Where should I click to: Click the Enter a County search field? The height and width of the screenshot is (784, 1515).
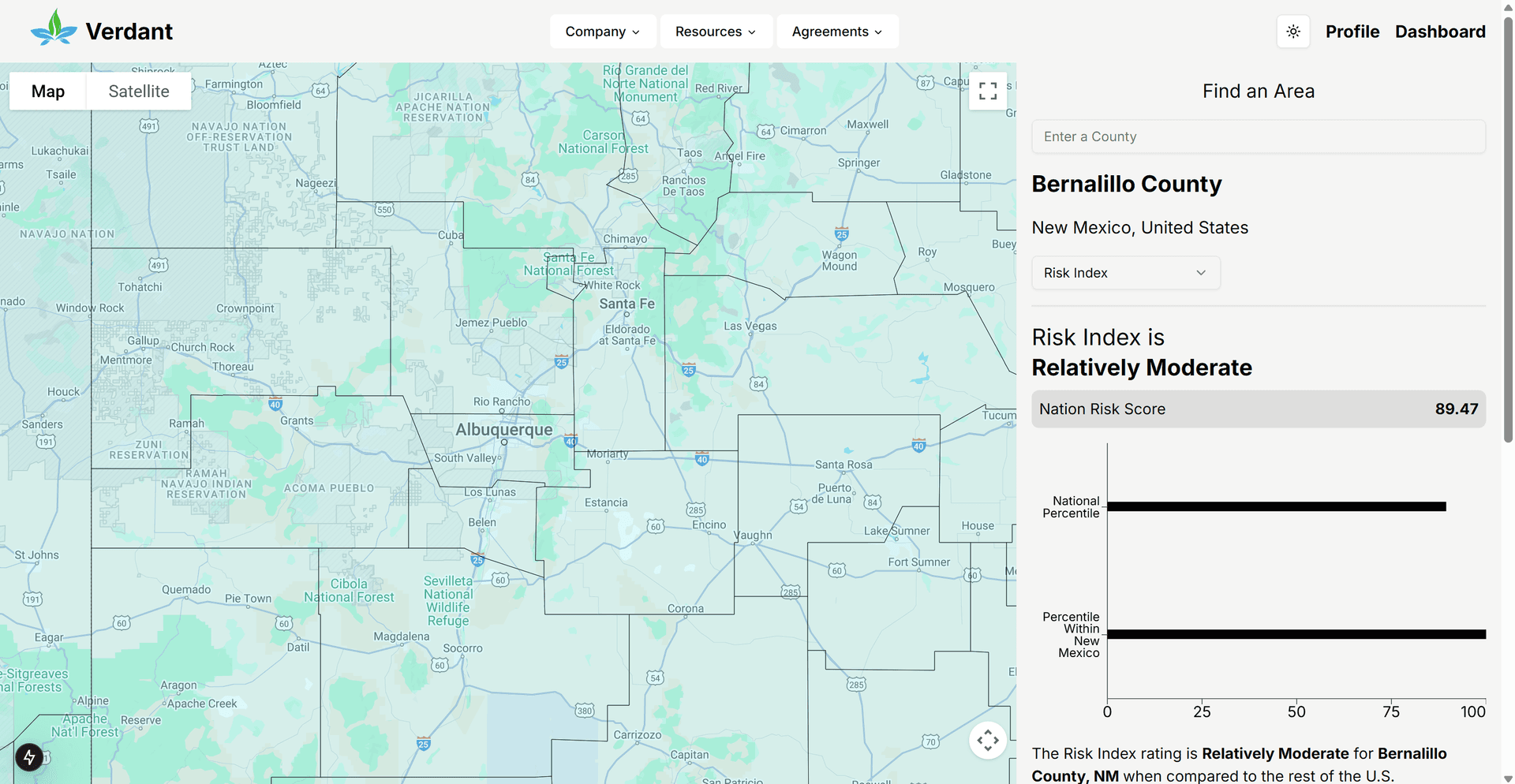tap(1259, 136)
